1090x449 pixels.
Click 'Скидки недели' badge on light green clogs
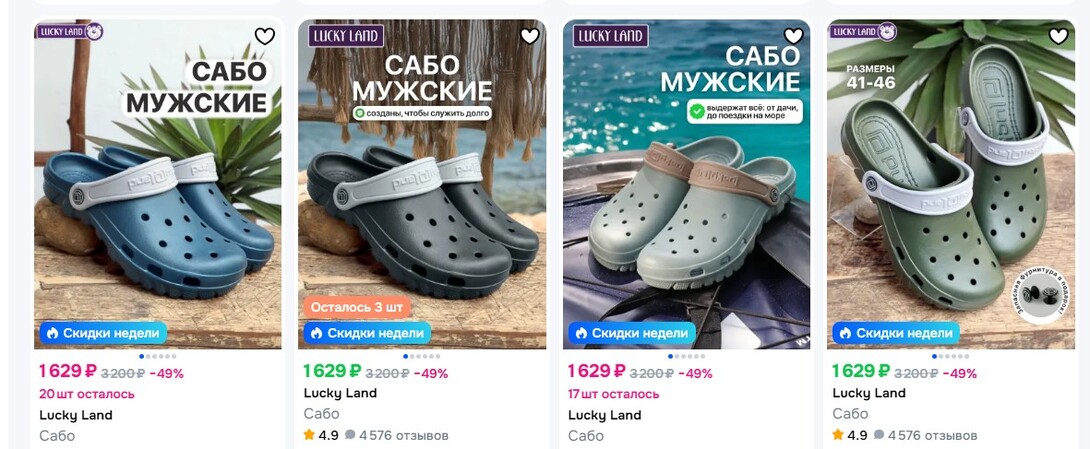point(632,333)
